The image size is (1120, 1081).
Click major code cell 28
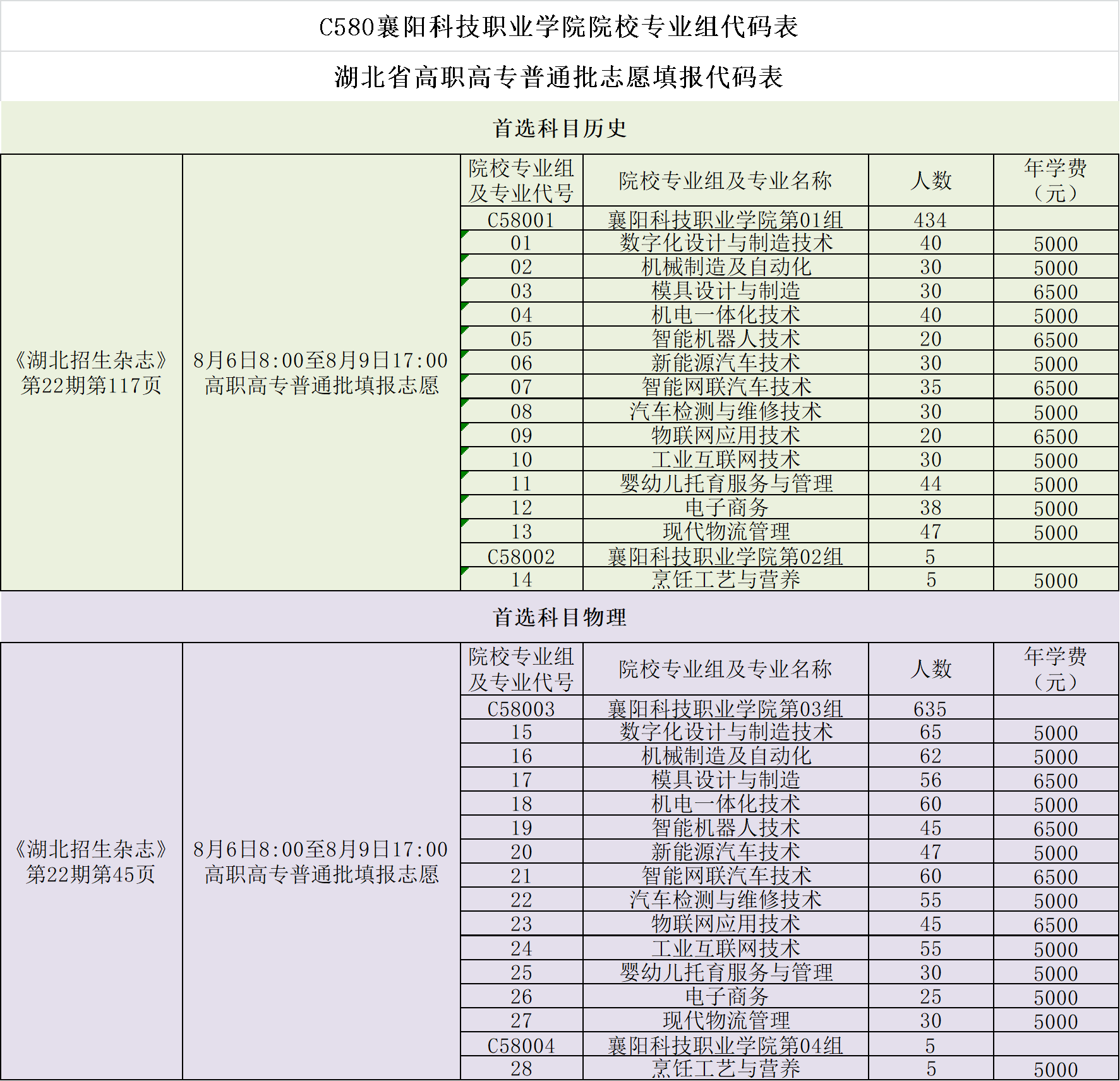521,1069
